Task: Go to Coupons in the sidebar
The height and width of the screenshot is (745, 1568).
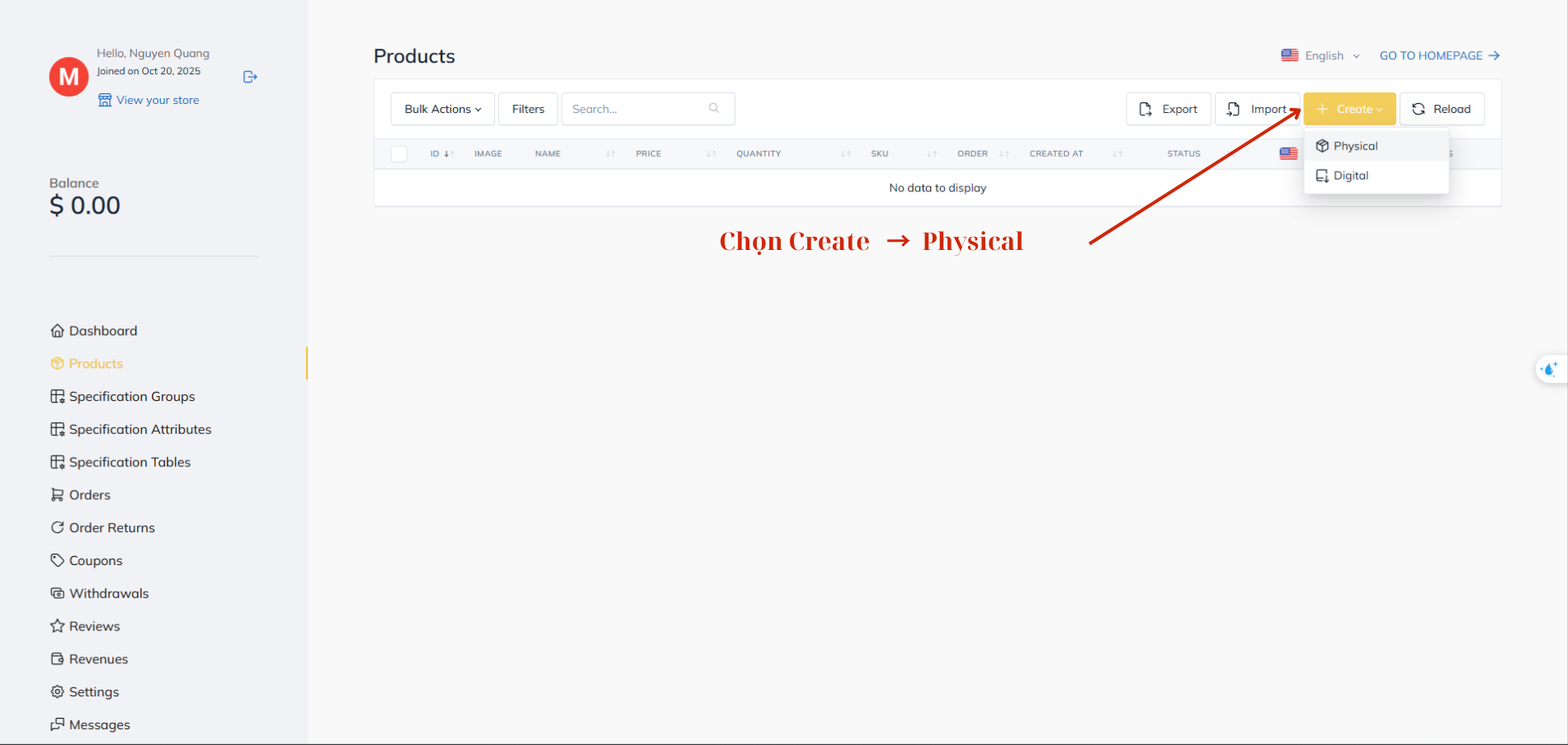Action: coord(95,561)
